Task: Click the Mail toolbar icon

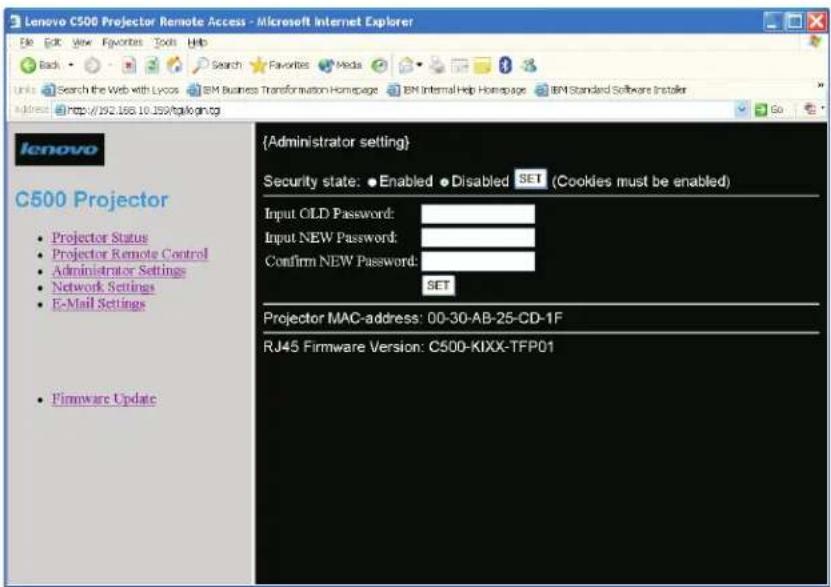Action: [406, 65]
